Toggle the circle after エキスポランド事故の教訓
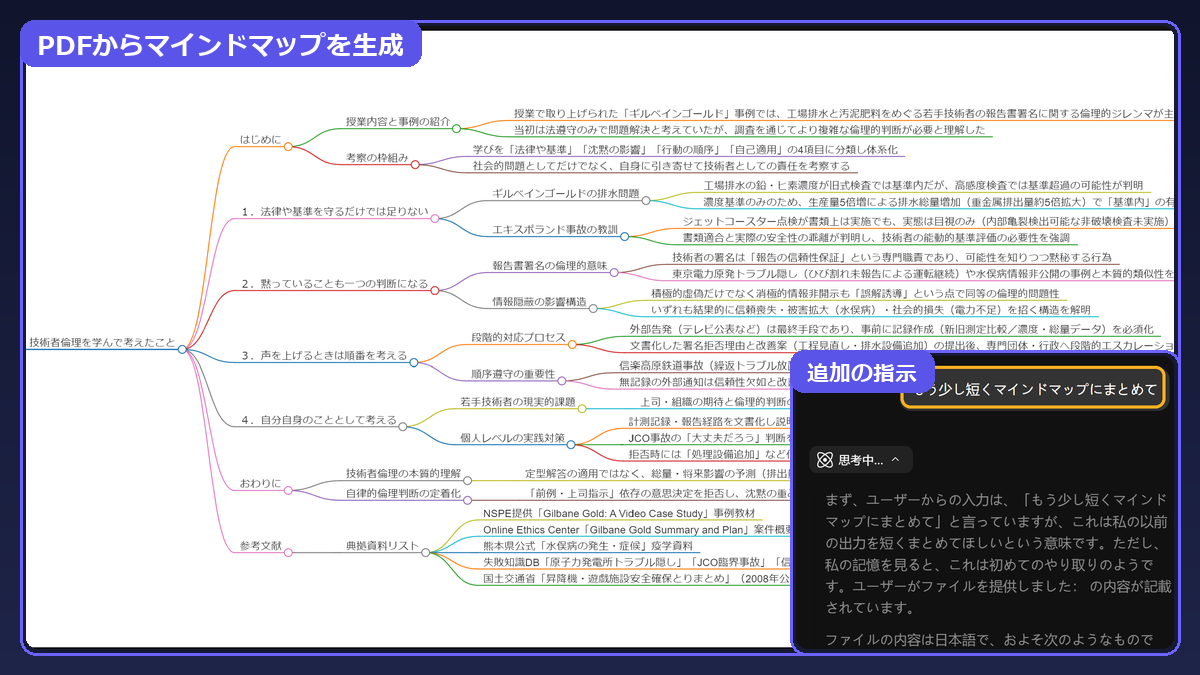Viewport: 1200px width, 675px height. click(625, 236)
